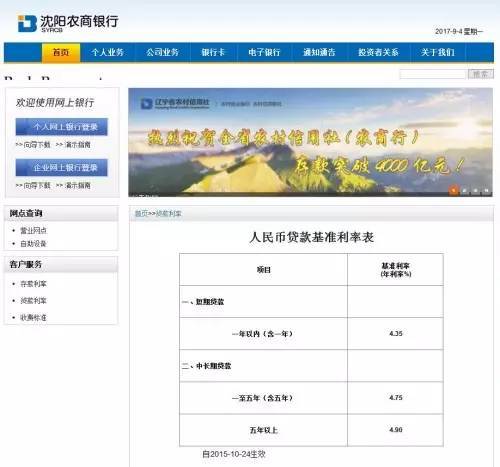The image size is (500, 467).
Task: Click the 基准利率(年利率%) column header
Action: [396, 270]
